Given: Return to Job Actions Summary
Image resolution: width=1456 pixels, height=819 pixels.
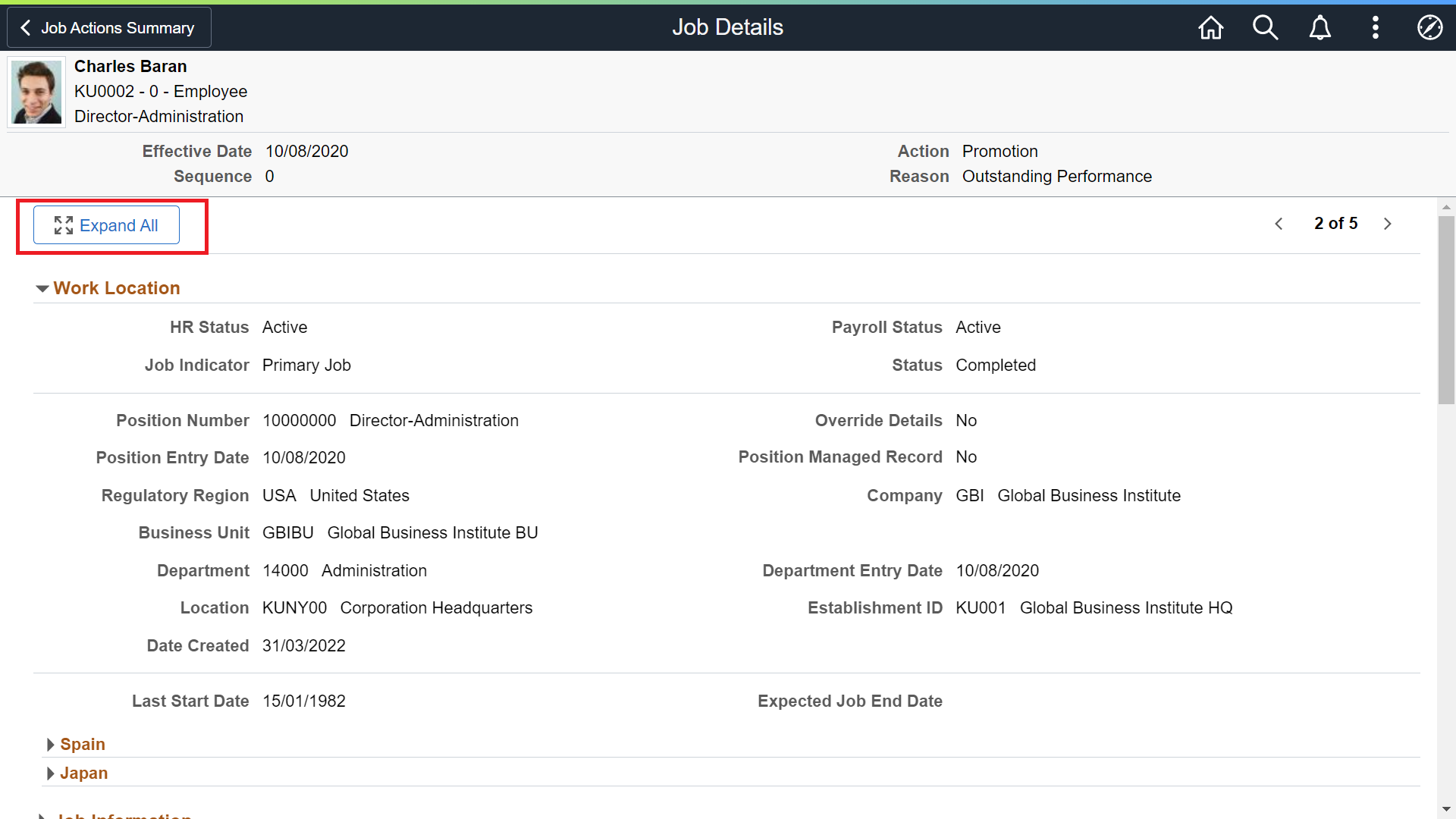Looking at the screenshot, I should pos(108,28).
